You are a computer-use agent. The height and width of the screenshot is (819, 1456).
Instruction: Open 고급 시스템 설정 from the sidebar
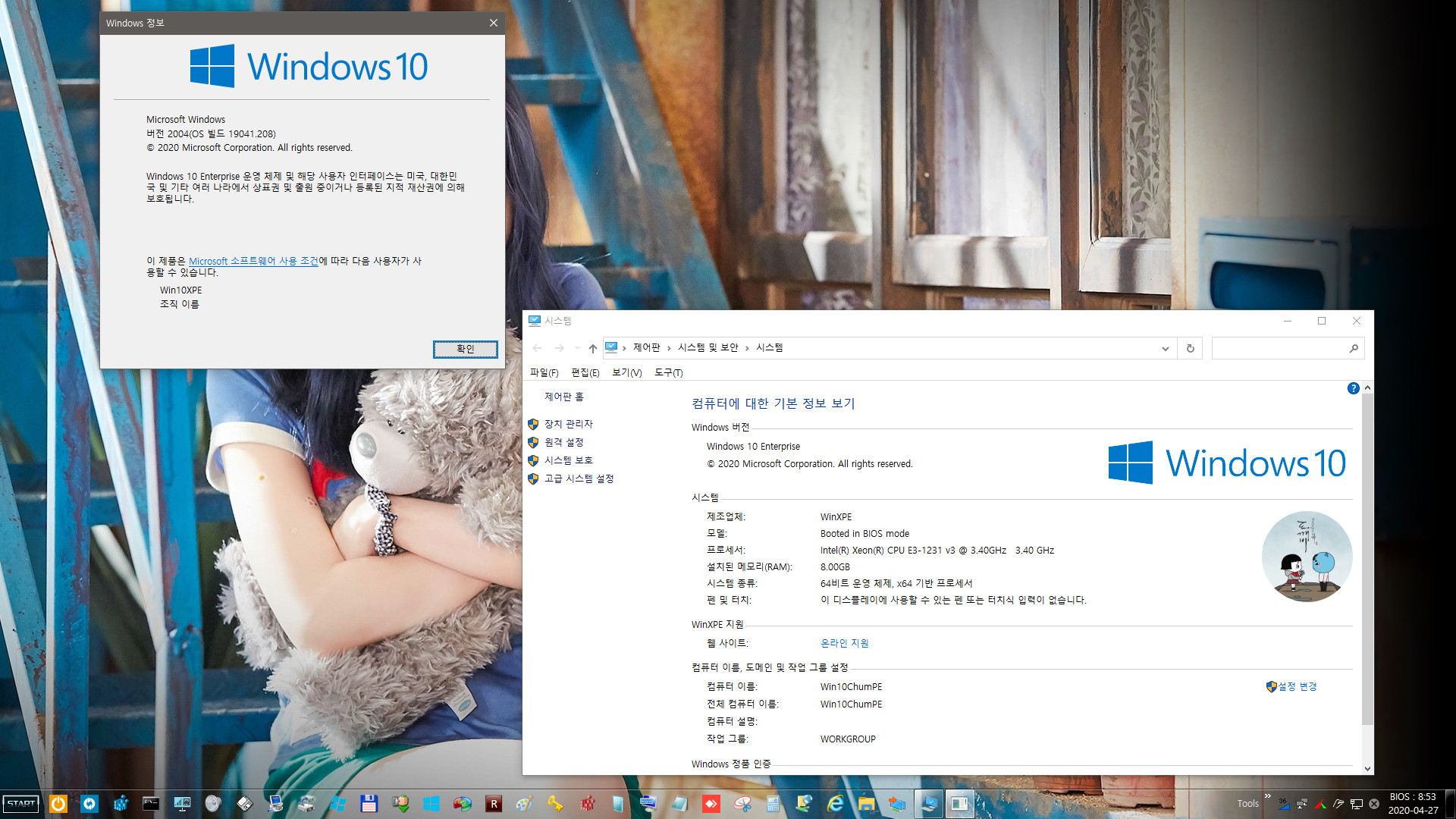579,479
